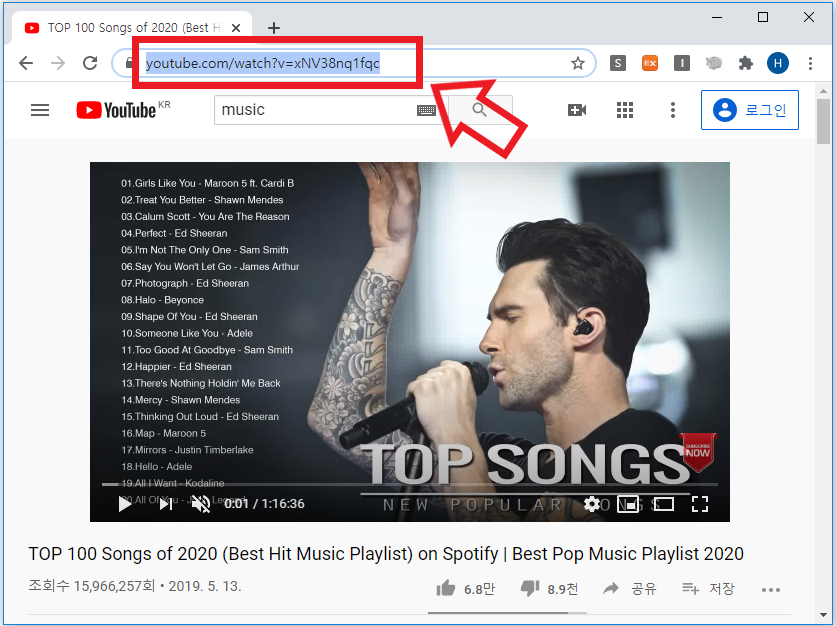Open Chrome's three-dot menu
The image size is (836, 626).
tap(810, 63)
